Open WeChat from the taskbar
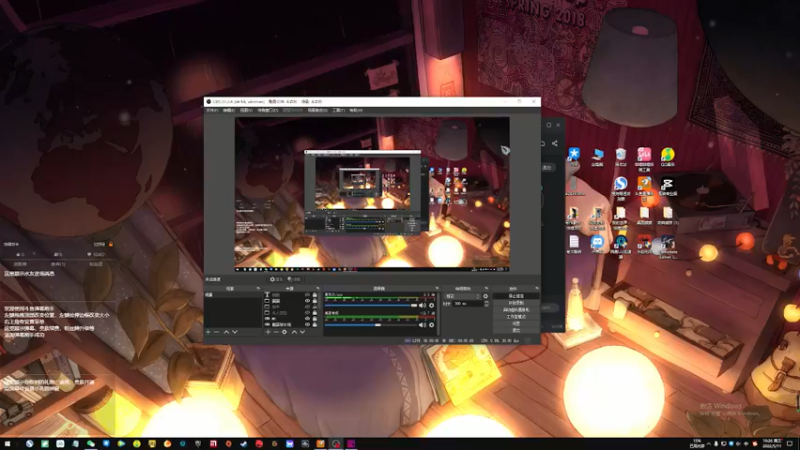800x450 pixels. pos(90,443)
